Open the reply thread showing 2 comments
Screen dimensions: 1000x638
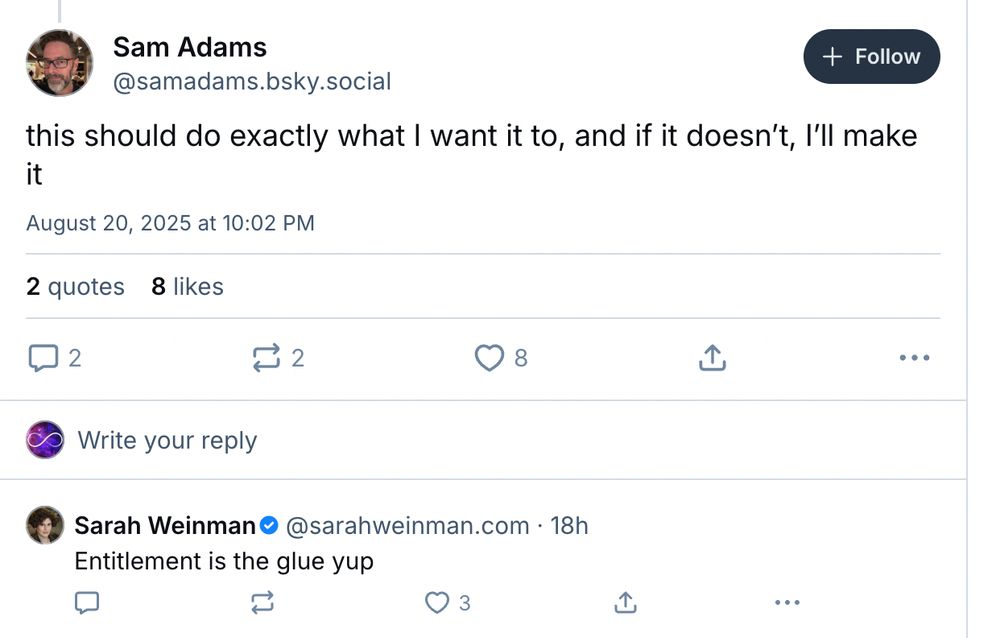click(42, 357)
